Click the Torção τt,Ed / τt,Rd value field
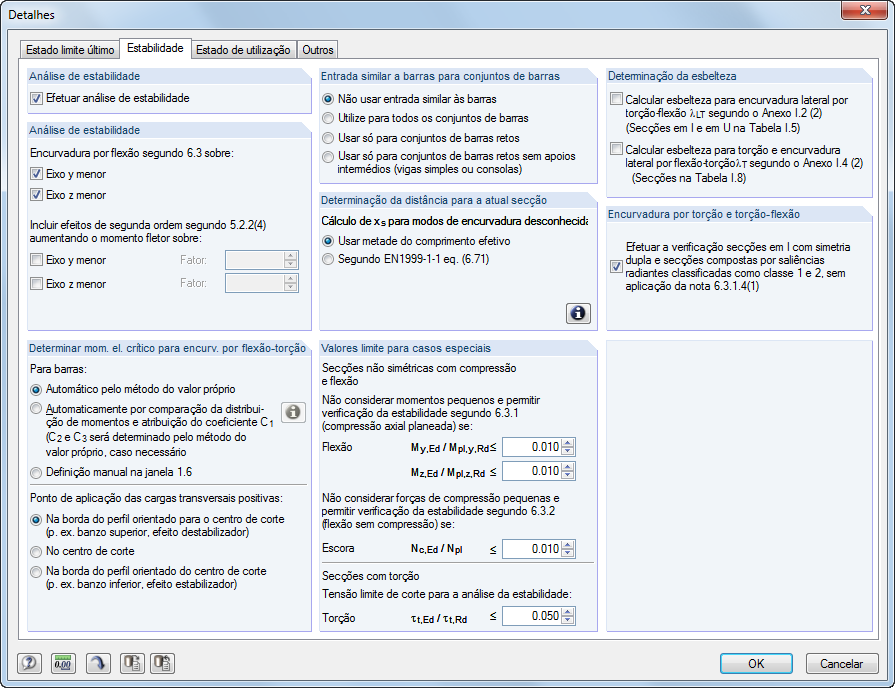This screenshot has width=895, height=688. tap(531, 615)
